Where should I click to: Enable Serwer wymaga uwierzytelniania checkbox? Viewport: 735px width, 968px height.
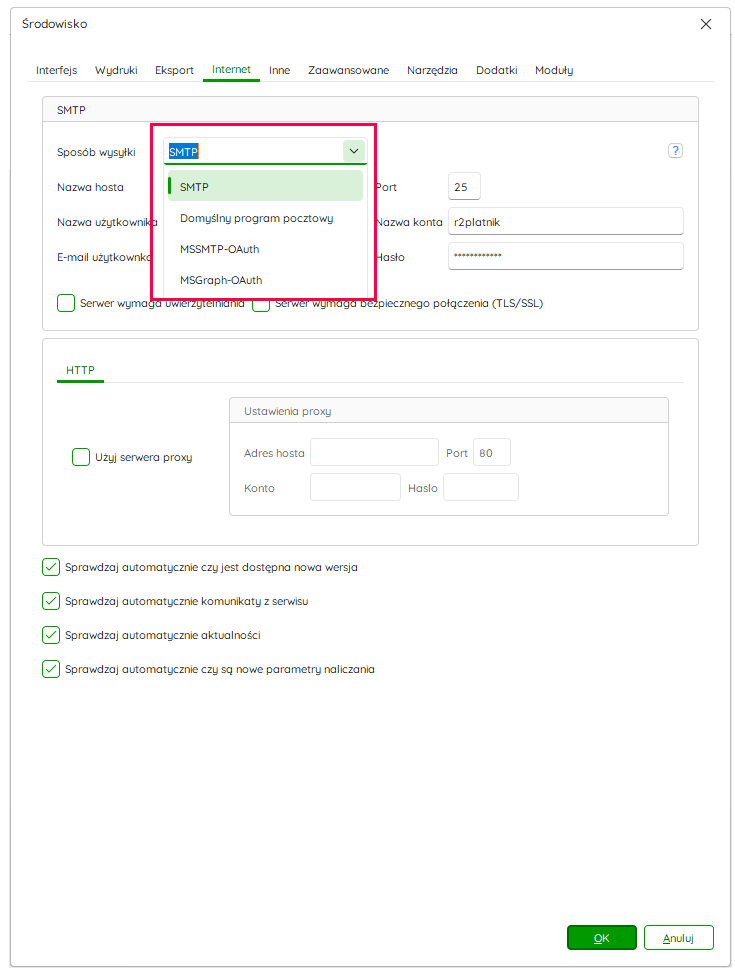(x=66, y=303)
